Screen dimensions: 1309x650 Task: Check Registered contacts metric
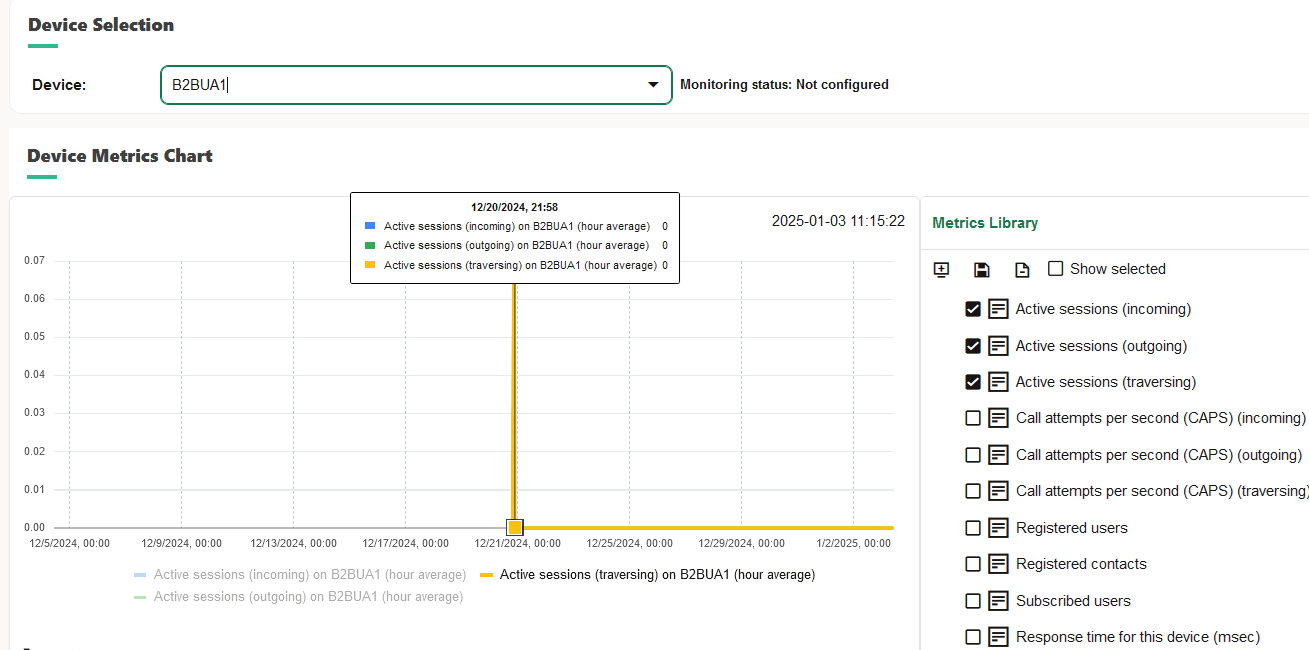tap(972, 564)
